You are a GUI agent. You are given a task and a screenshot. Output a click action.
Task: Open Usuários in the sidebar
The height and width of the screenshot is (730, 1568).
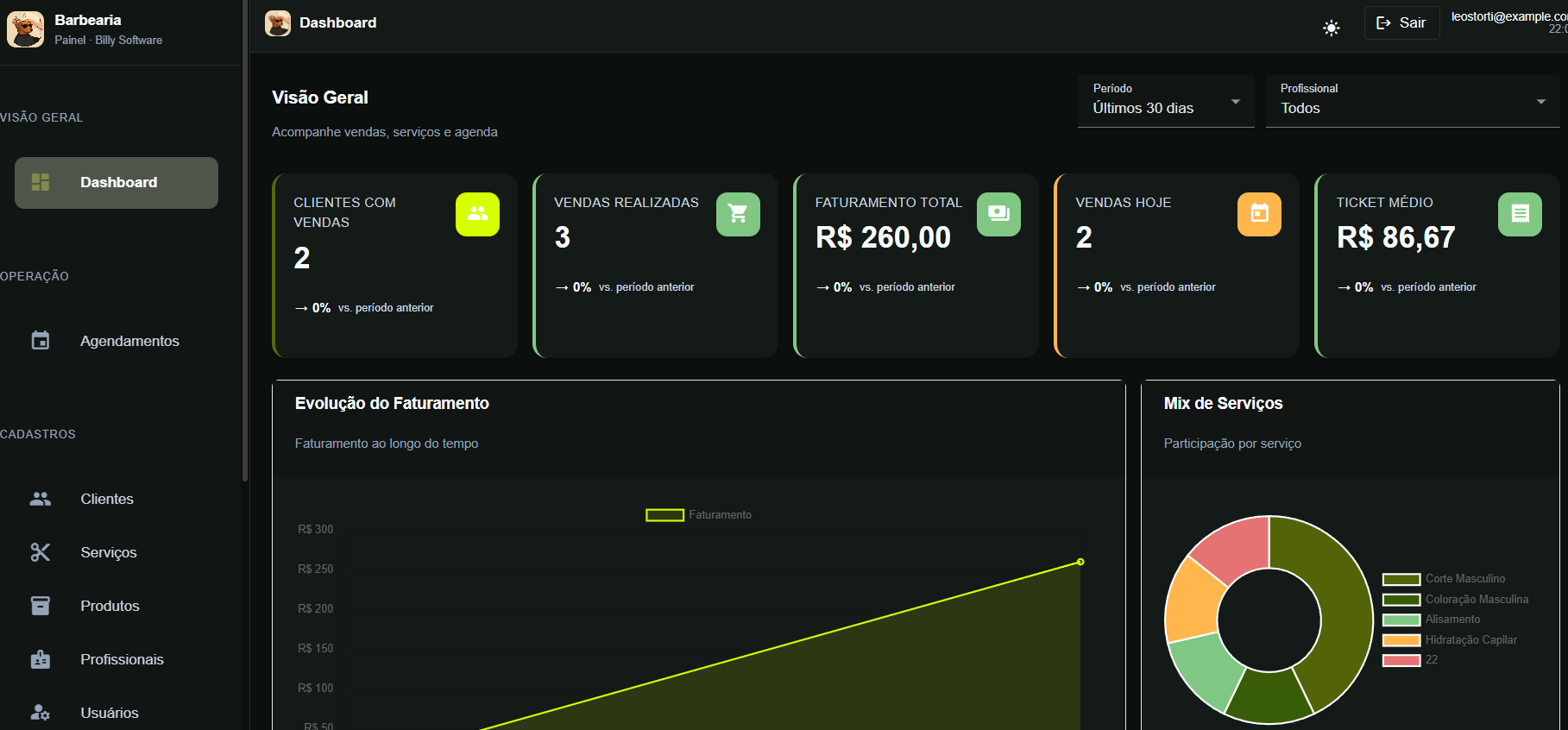(x=116, y=713)
